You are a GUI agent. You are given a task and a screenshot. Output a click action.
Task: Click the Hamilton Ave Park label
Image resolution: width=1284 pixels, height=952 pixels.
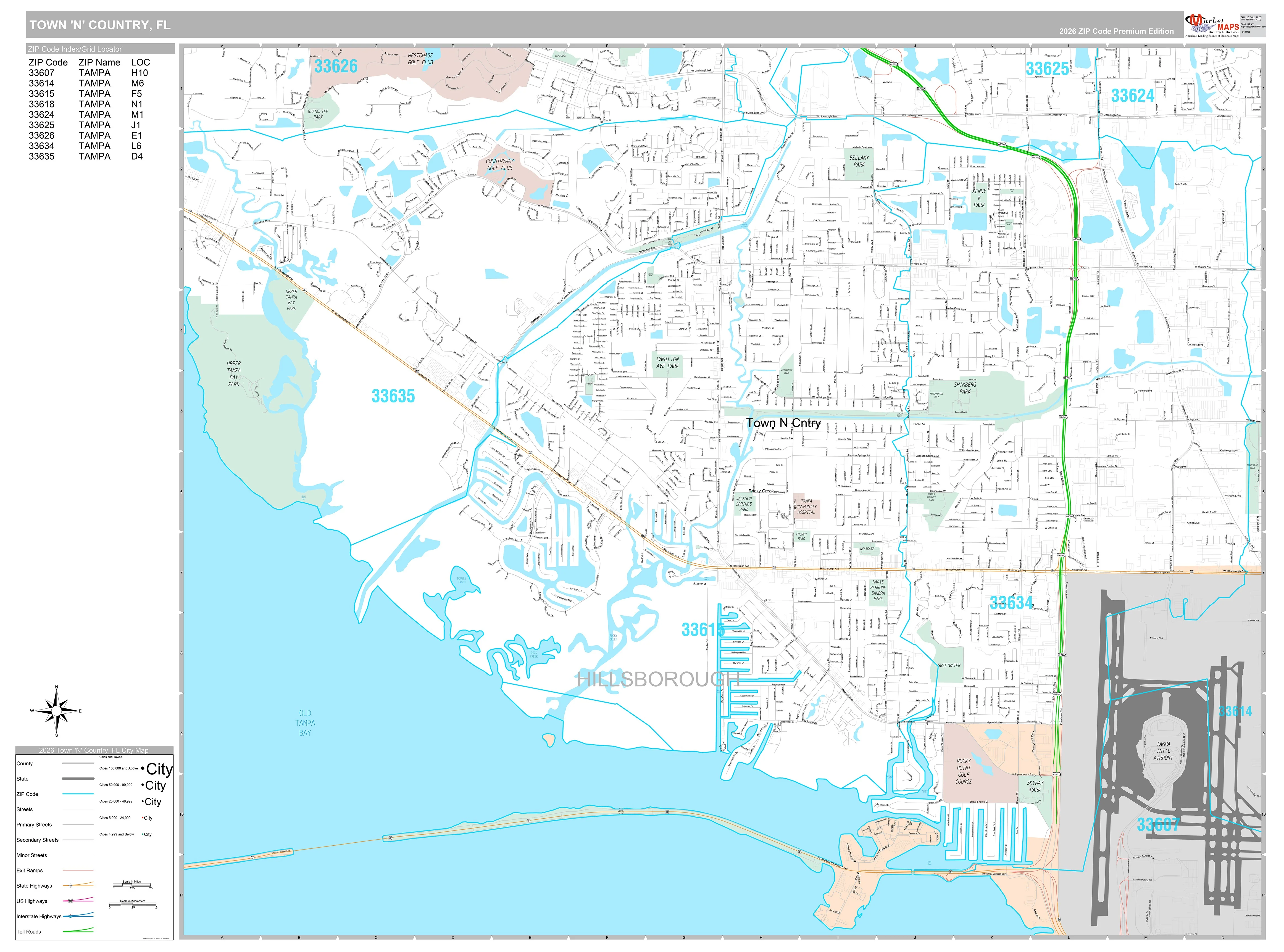pos(667,362)
